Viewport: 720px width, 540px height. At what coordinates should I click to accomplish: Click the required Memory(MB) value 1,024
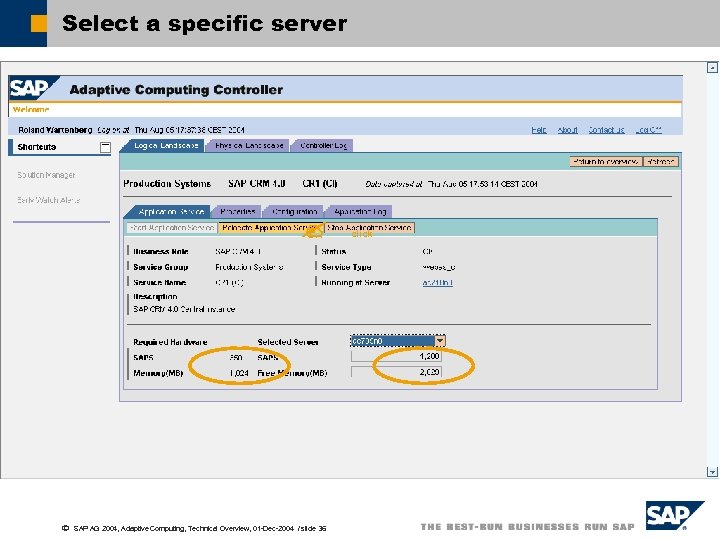239,373
